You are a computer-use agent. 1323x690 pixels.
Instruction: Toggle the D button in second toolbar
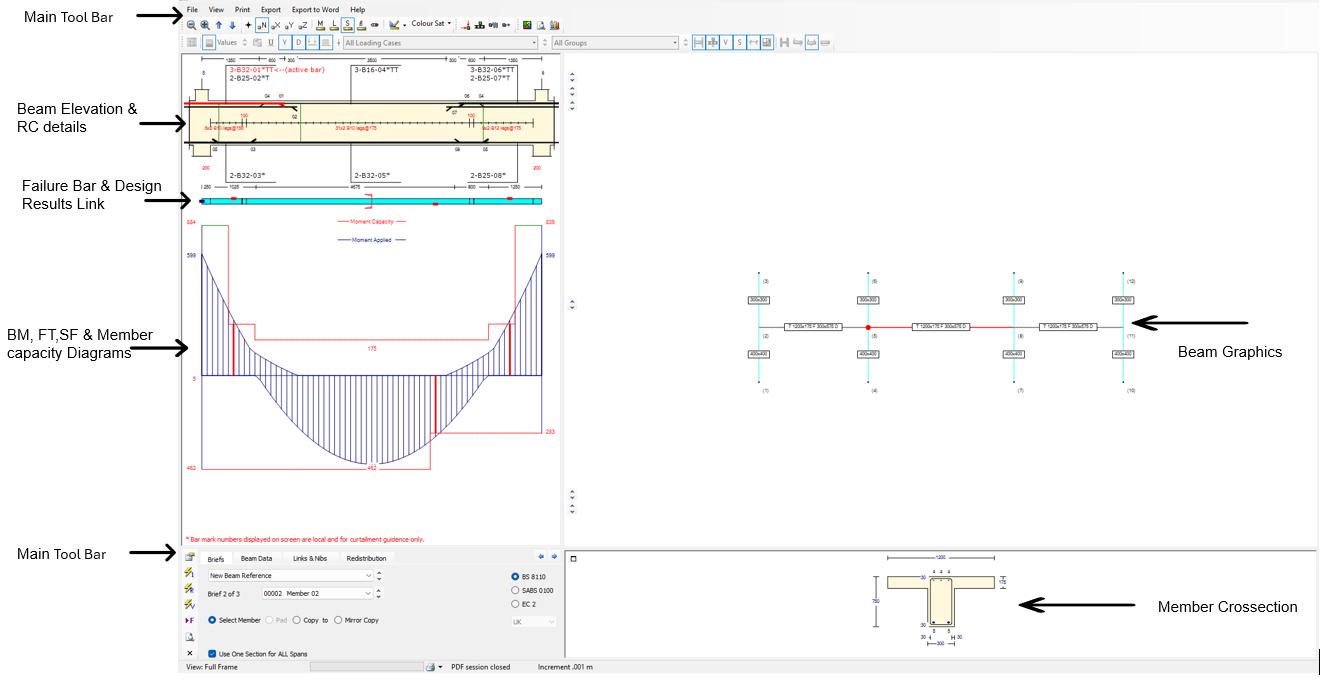299,43
